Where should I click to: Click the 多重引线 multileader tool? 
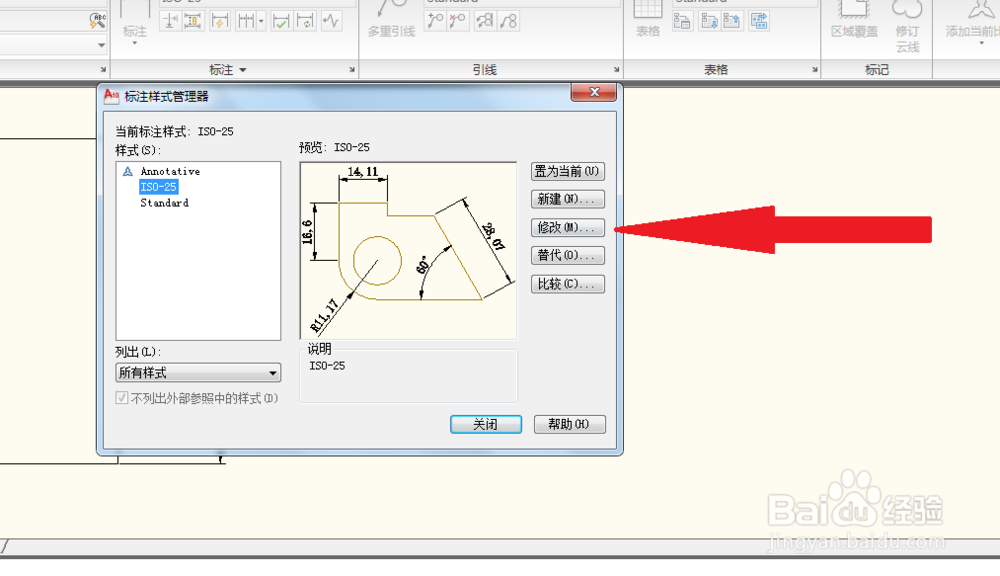click(x=391, y=19)
